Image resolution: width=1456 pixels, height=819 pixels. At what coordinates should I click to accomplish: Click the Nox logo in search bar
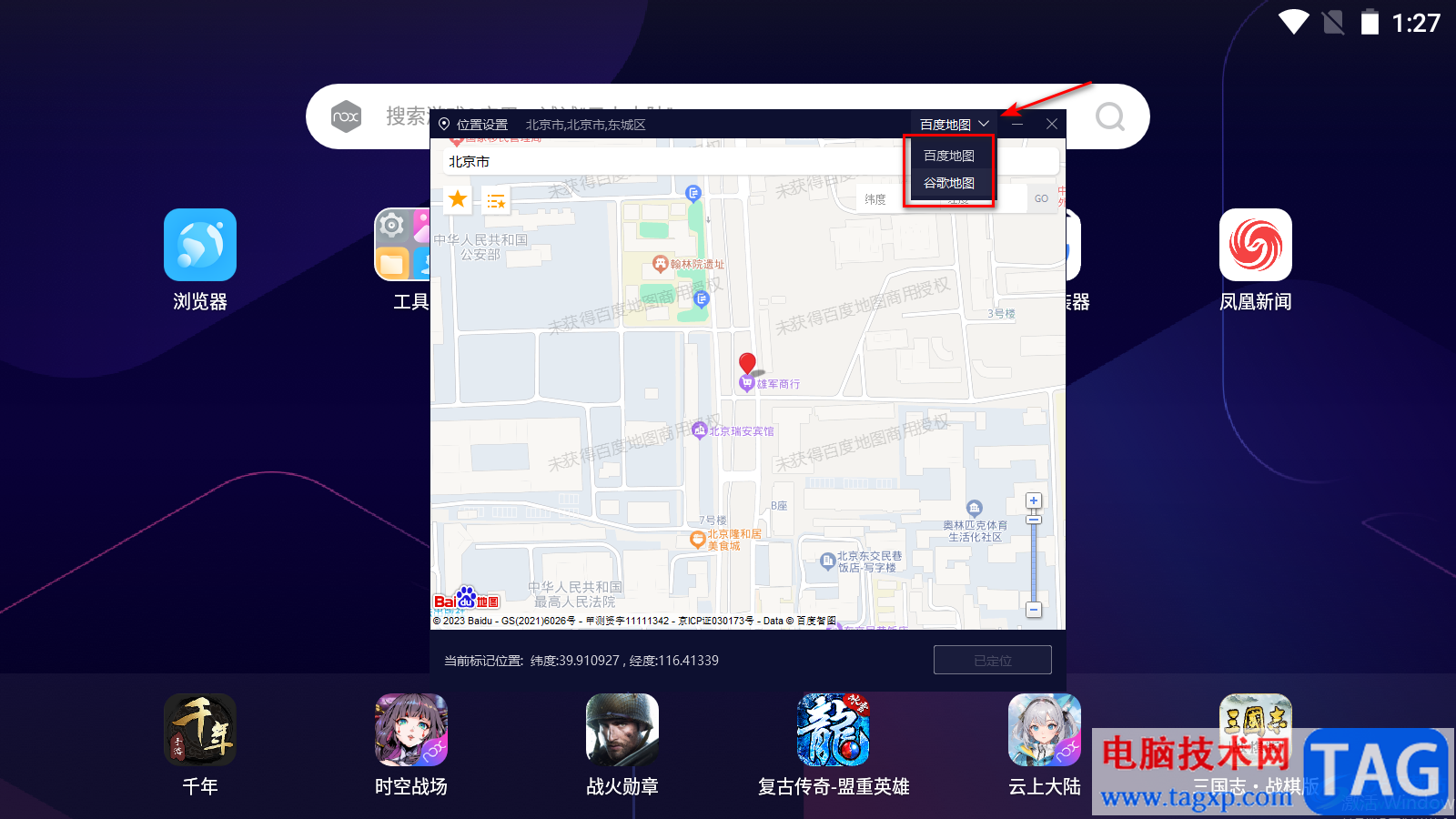[x=346, y=116]
